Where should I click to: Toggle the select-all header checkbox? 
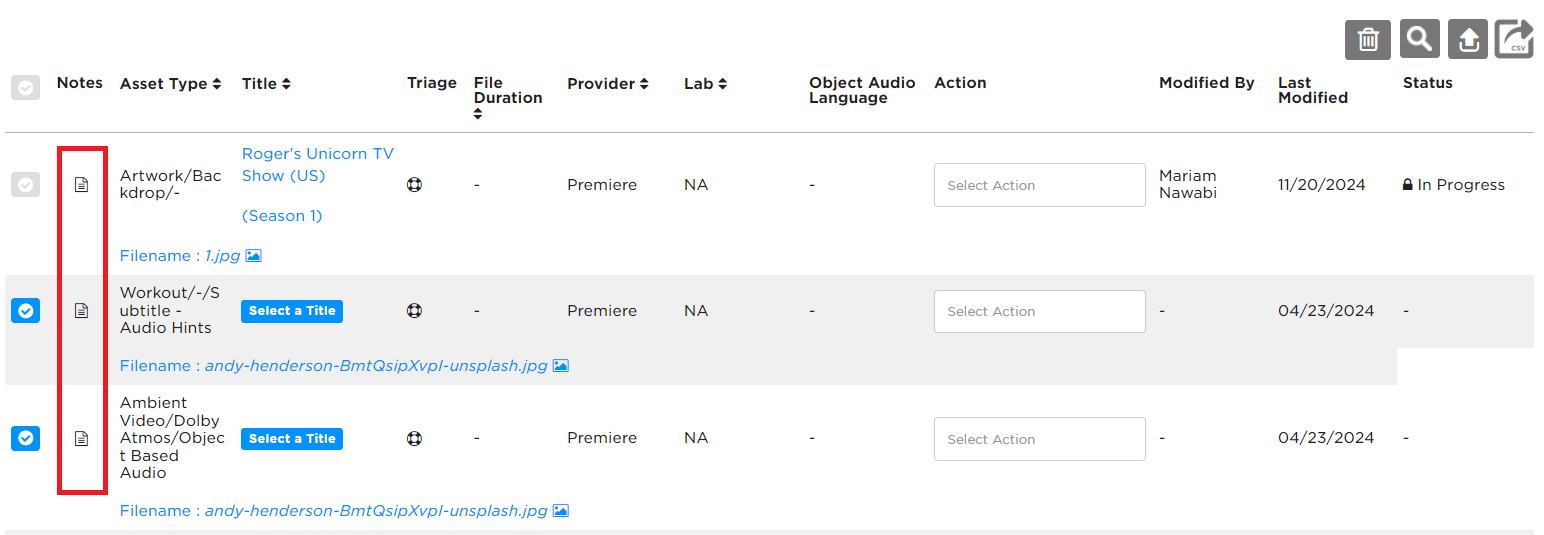click(x=26, y=88)
